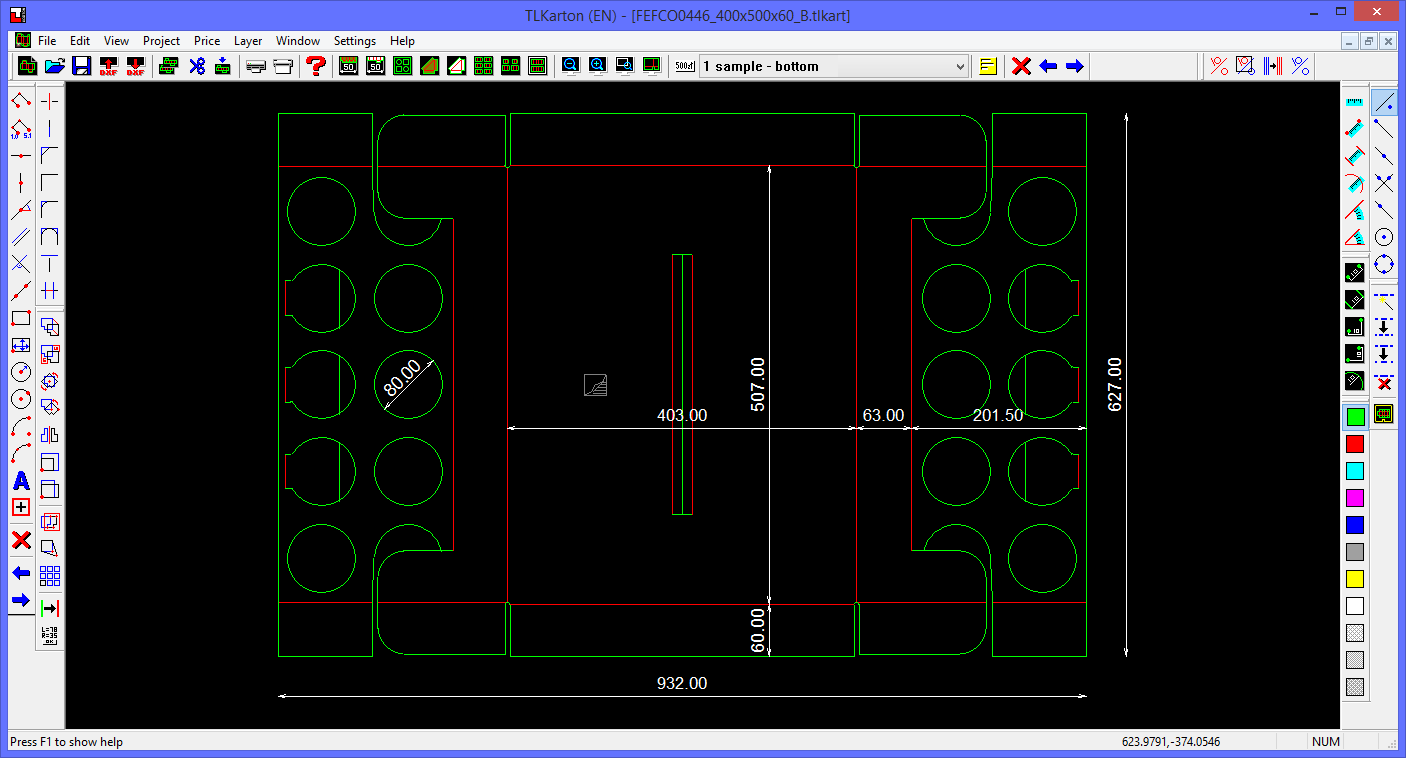Click the DXF import icon with down arrow
The height and width of the screenshot is (758, 1406).
point(135,66)
